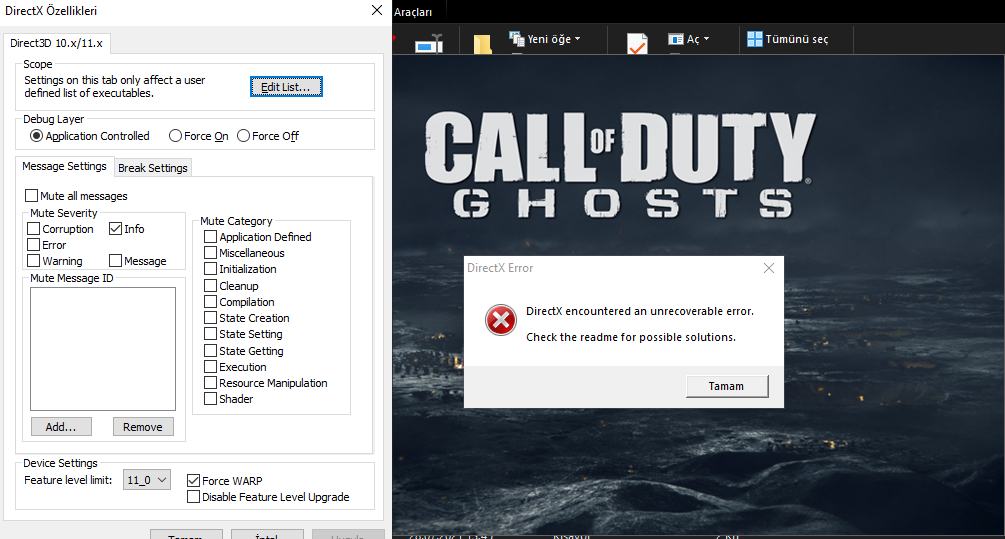Click the Aç icon in Explorer ribbon
The image size is (1005, 539).
coord(676,39)
